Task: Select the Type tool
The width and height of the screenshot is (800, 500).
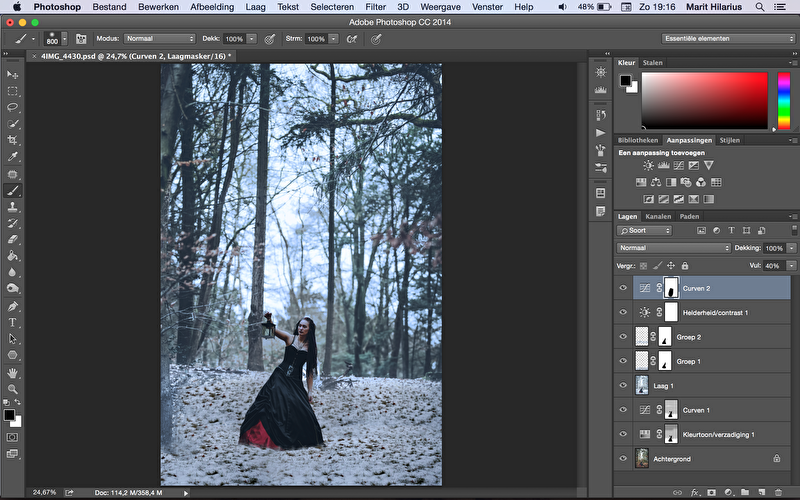Action: pos(12,322)
